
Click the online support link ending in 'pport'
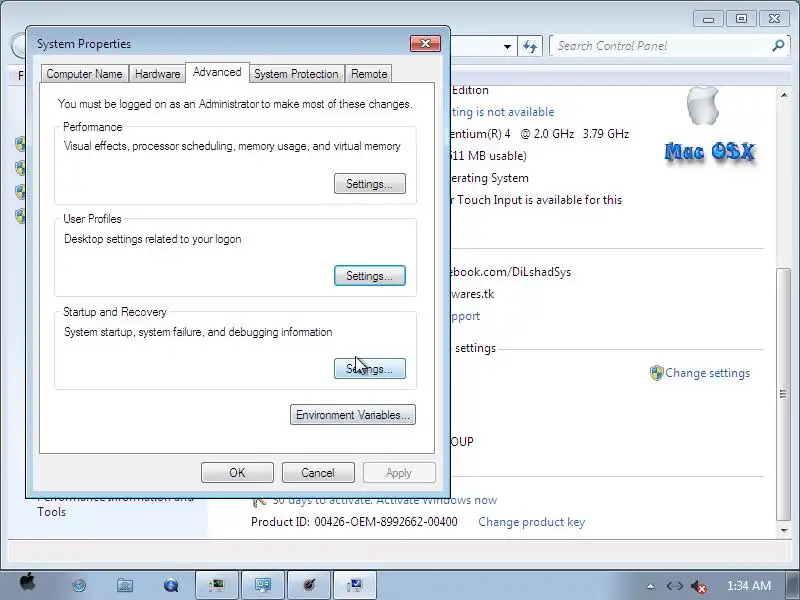coord(465,316)
